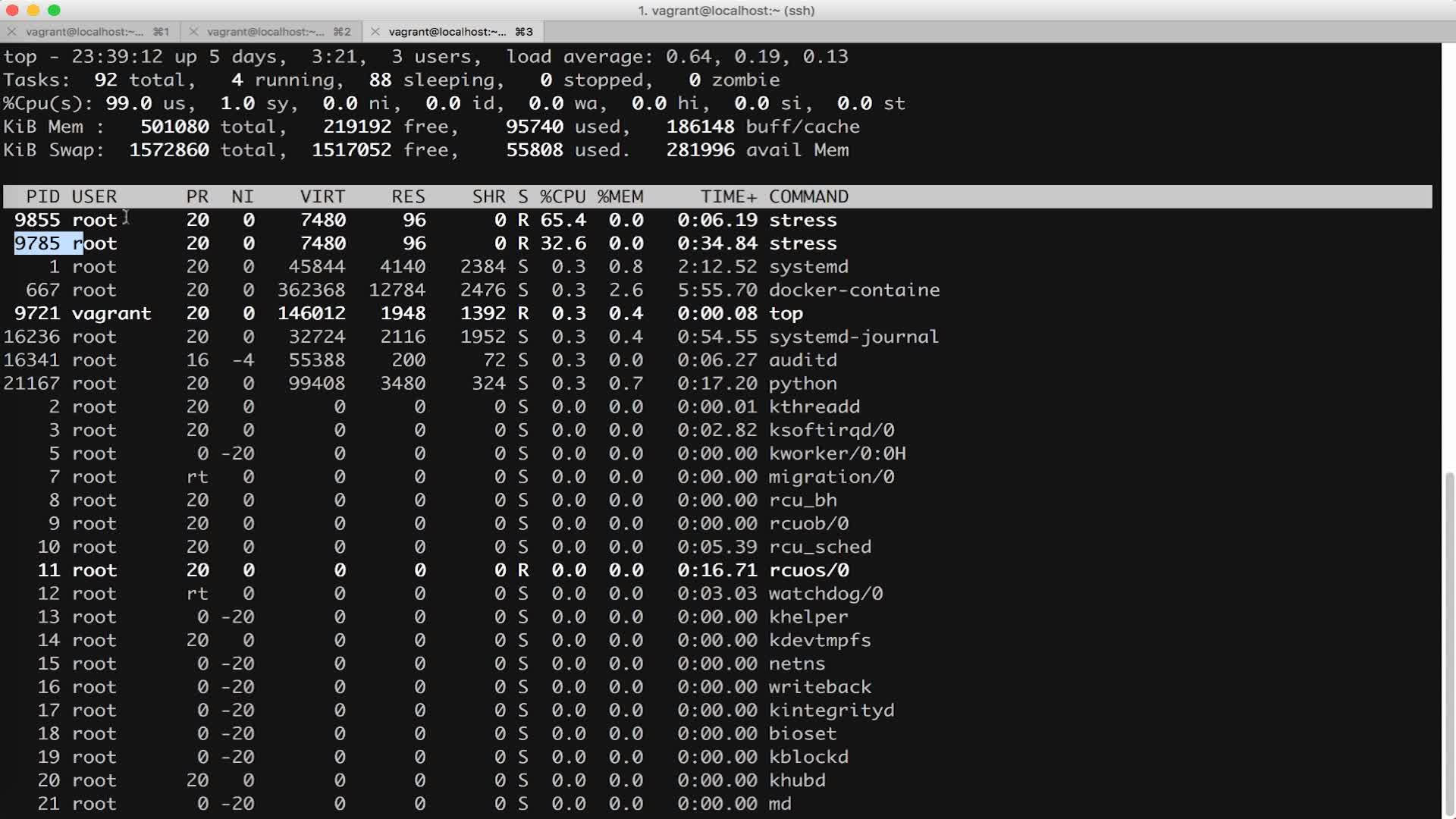Click the window title vagrant@localhost:~ (ssh)

(x=726, y=11)
